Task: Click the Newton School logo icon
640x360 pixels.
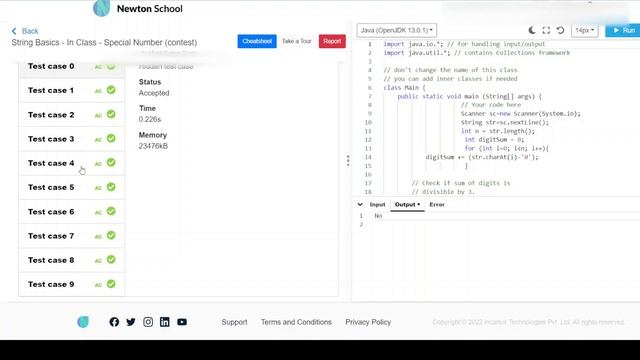Action: [x=102, y=8]
